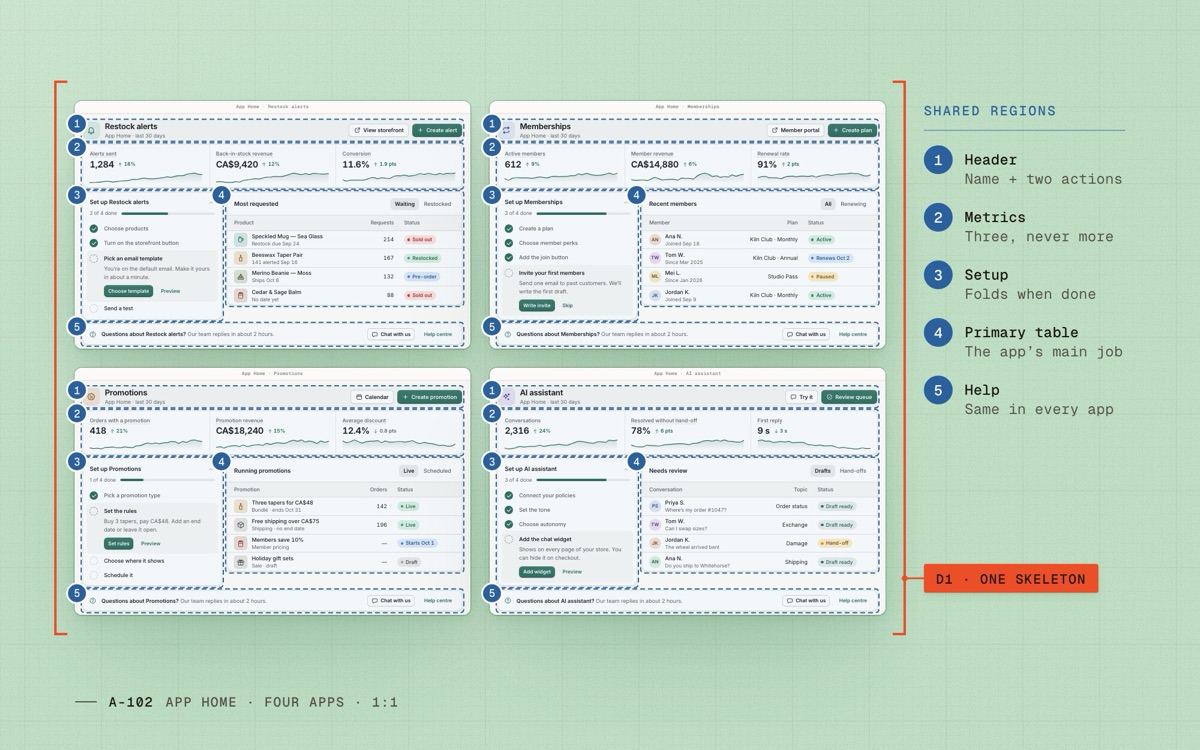The image size is (1200, 750).
Task: Collapse the 'Set up Restock alerts' panel chevron
Action: click(x=212, y=202)
